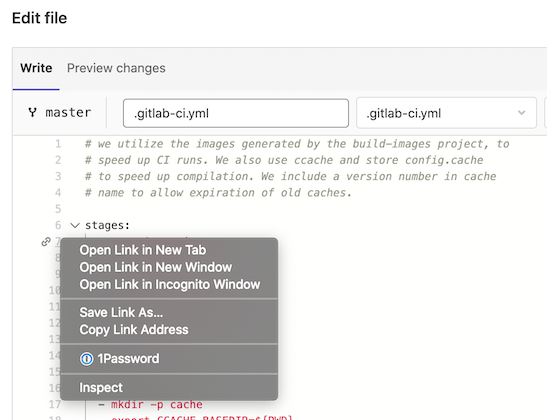The image size is (547, 420).
Task: Click the 1Password icon in context menu
Action: (87, 359)
